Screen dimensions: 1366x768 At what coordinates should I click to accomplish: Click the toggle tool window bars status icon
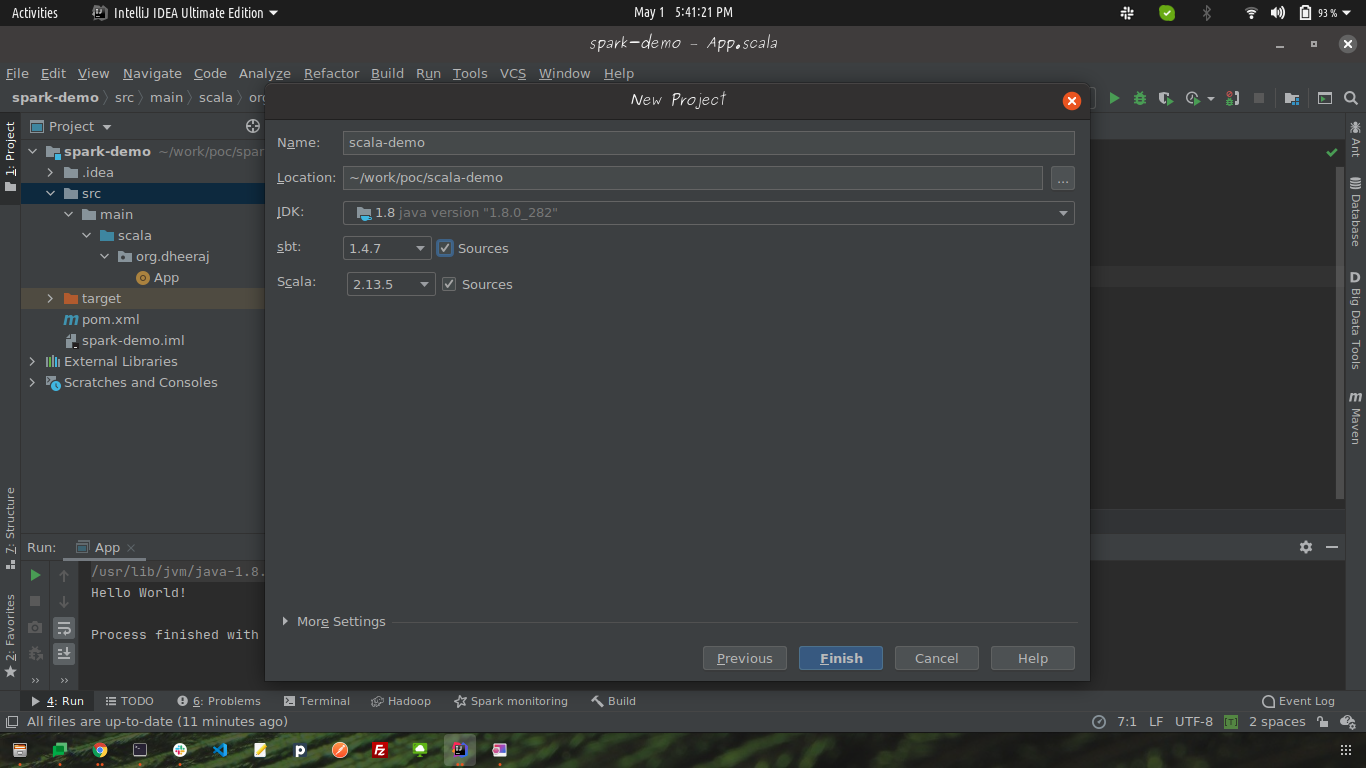tap(12, 722)
